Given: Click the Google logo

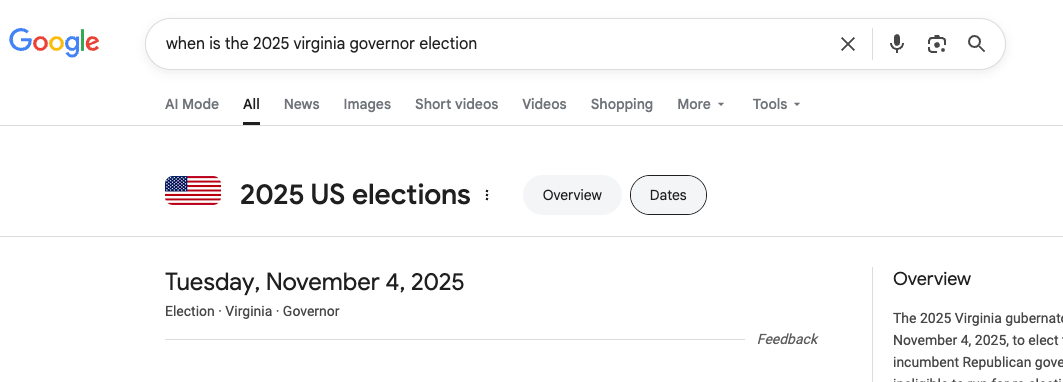Looking at the screenshot, I should pyautogui.click(x=54, y=43).
